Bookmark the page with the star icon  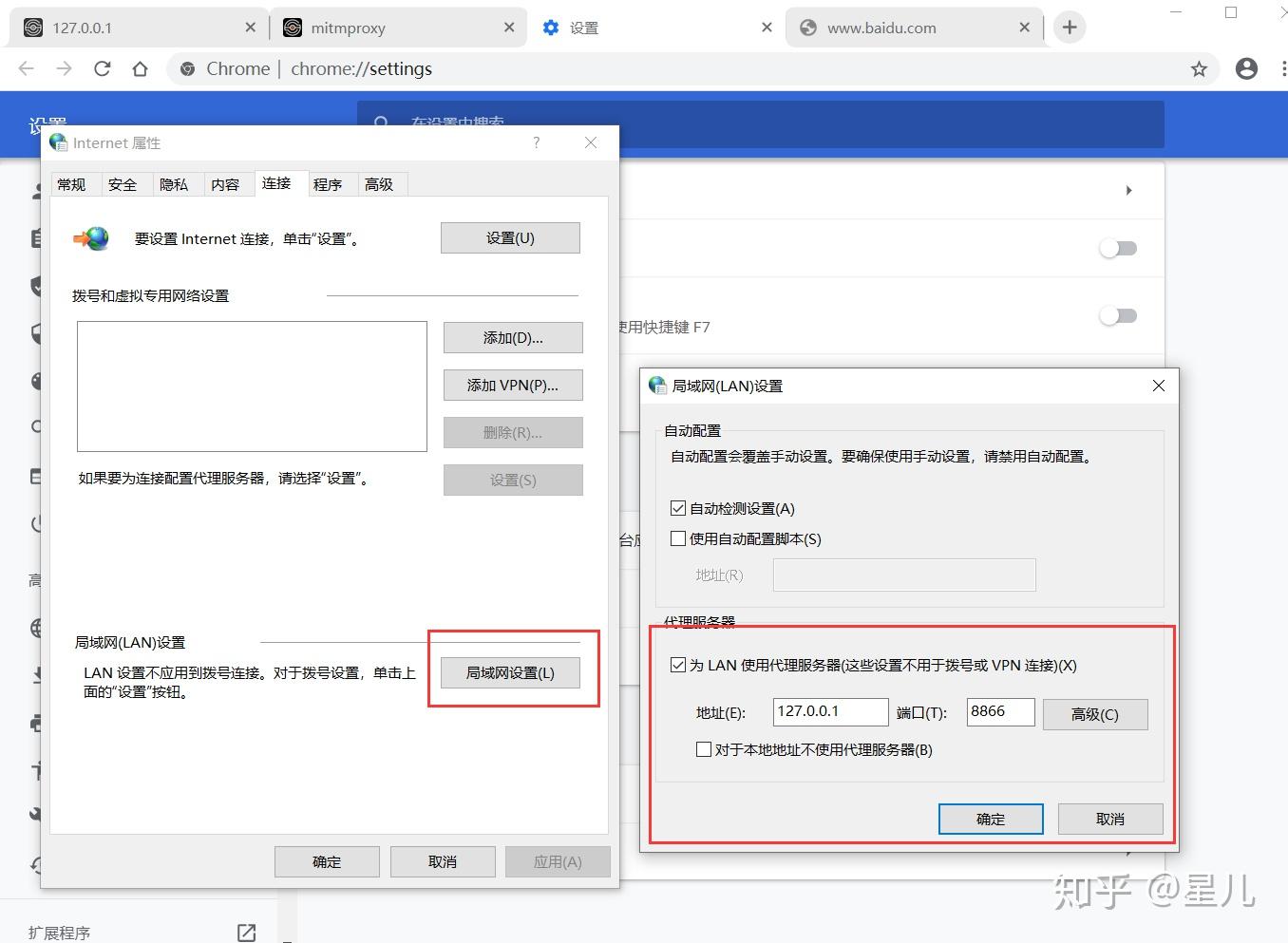point(1199,68)
